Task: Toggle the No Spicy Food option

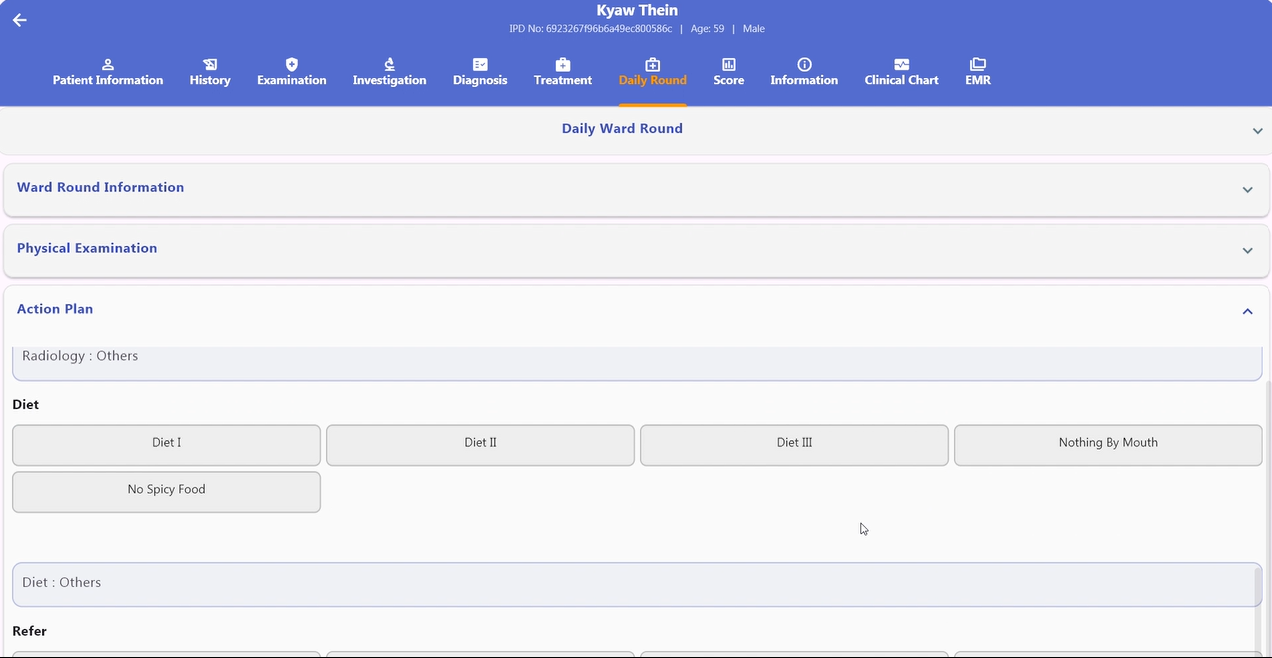Action: click(166, 492)
